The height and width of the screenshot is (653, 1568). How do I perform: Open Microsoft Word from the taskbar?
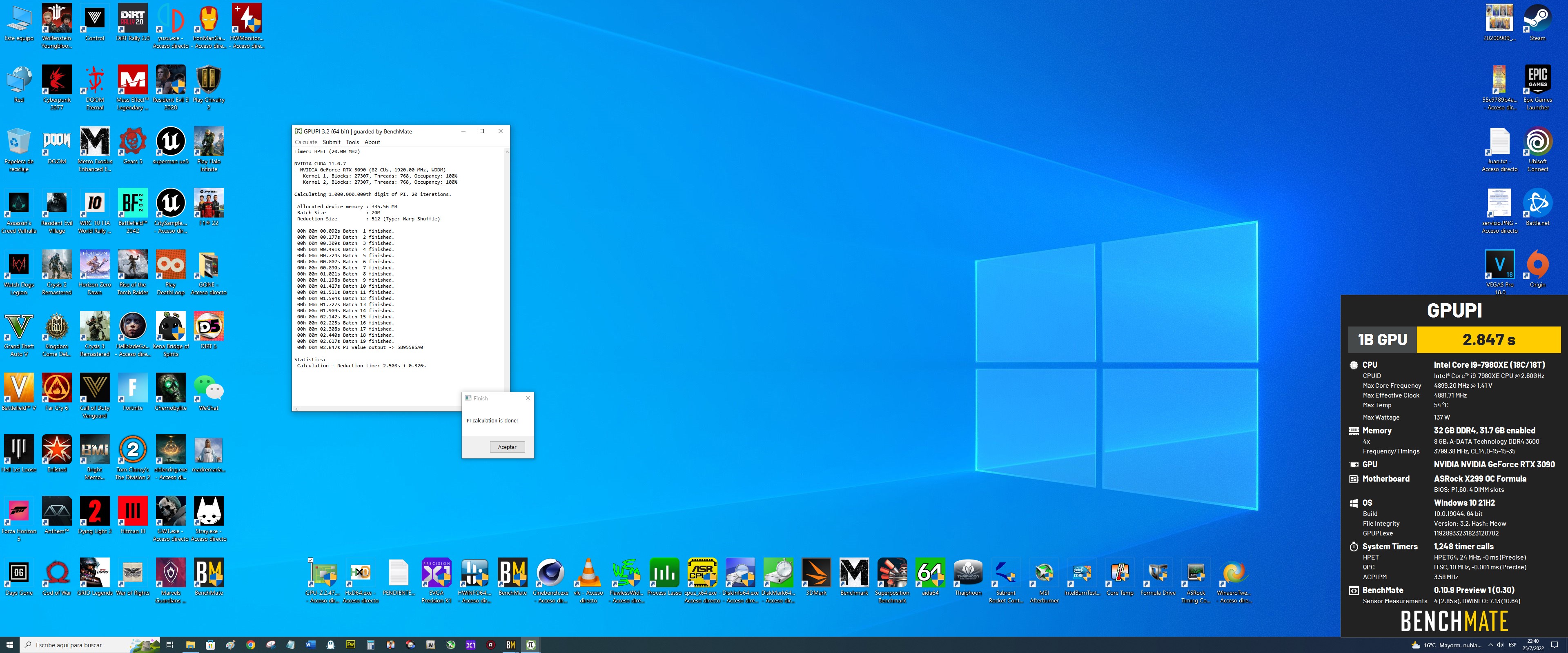point(310,645)
